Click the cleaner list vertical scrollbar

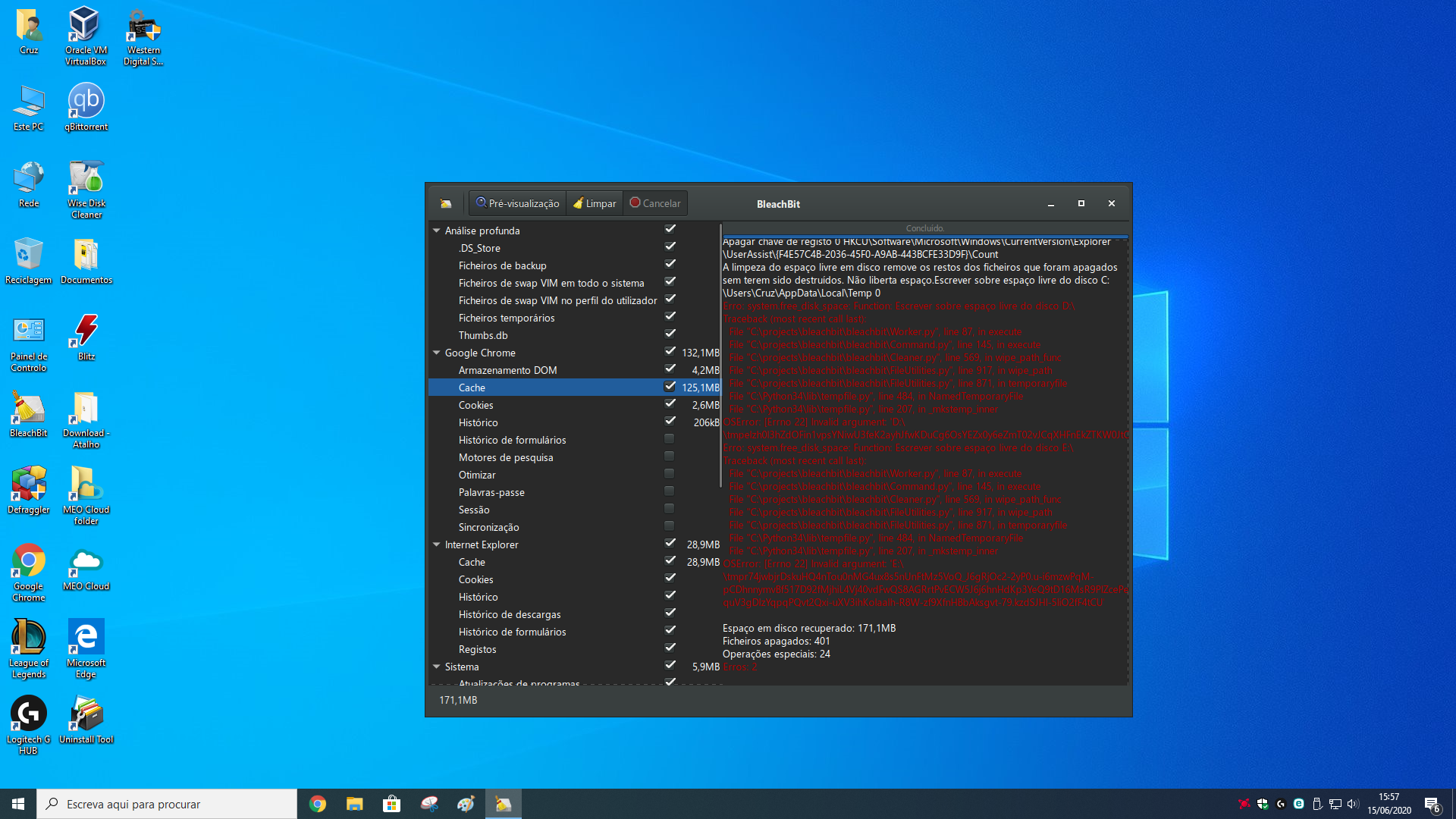pyautogui.click(x=720, y=355)
